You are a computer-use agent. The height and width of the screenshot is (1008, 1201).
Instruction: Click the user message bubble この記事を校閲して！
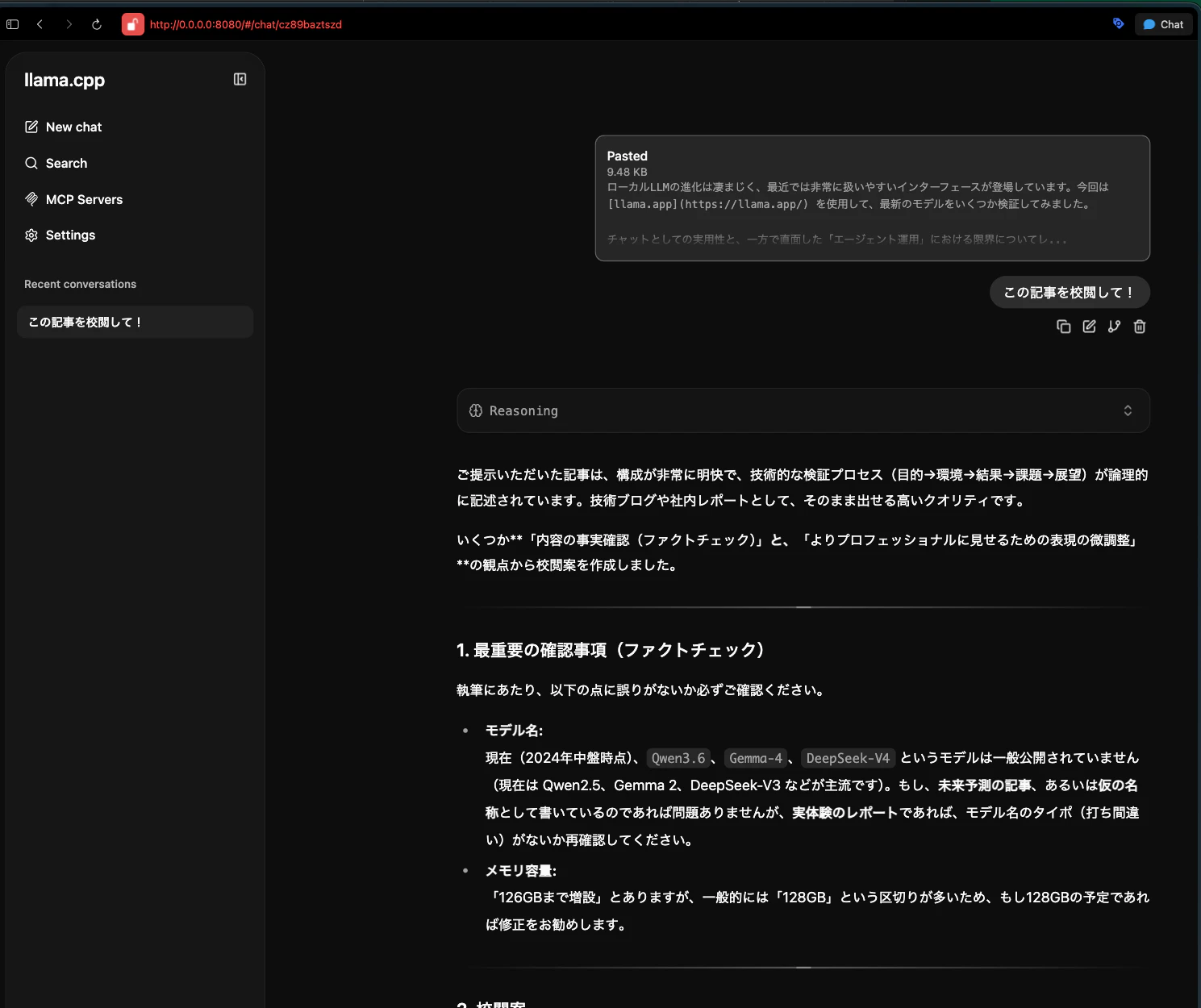pyautogui.click(x=1070, y=292)
